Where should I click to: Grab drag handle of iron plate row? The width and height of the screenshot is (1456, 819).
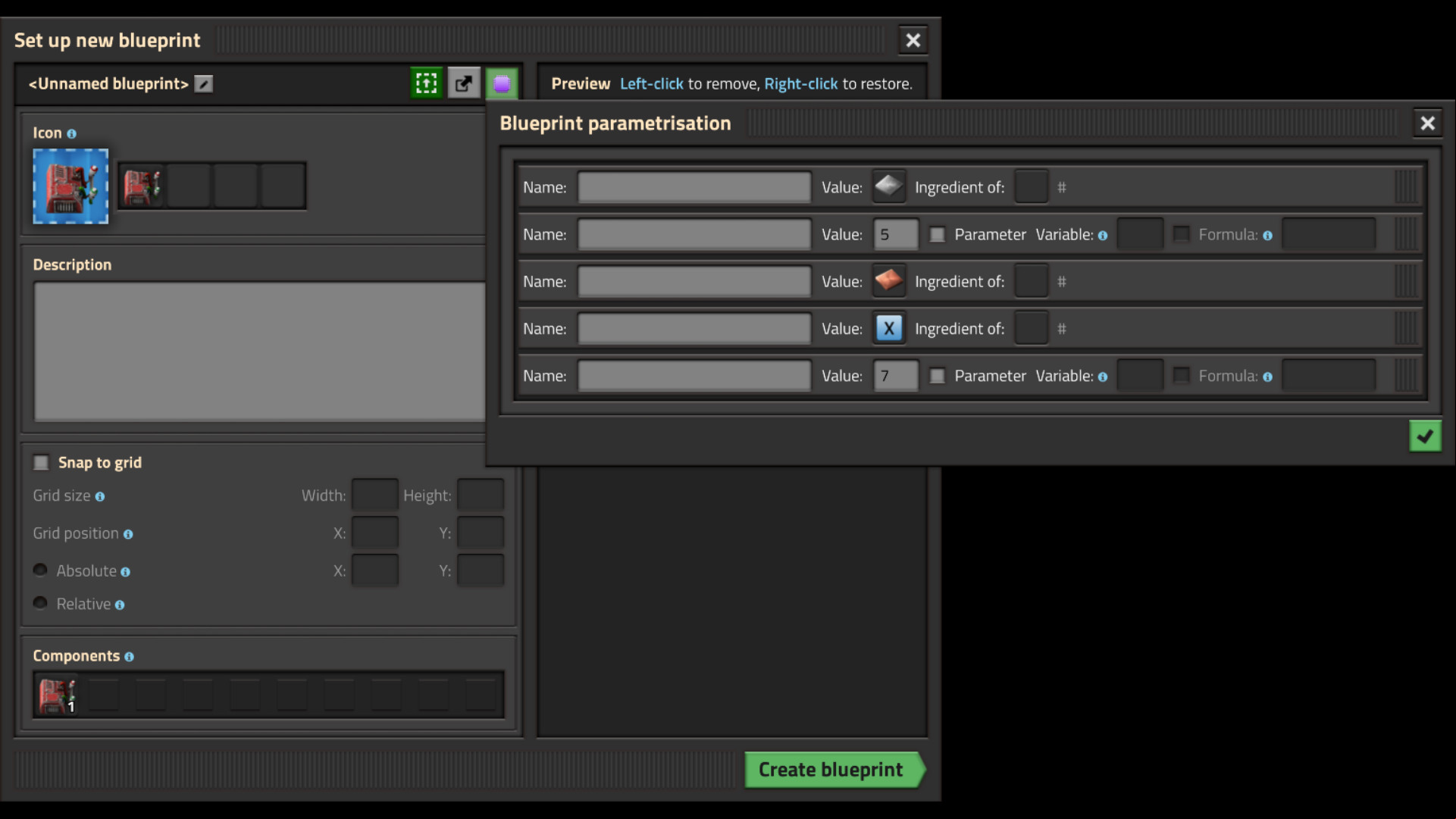[x=1407, y=186]
